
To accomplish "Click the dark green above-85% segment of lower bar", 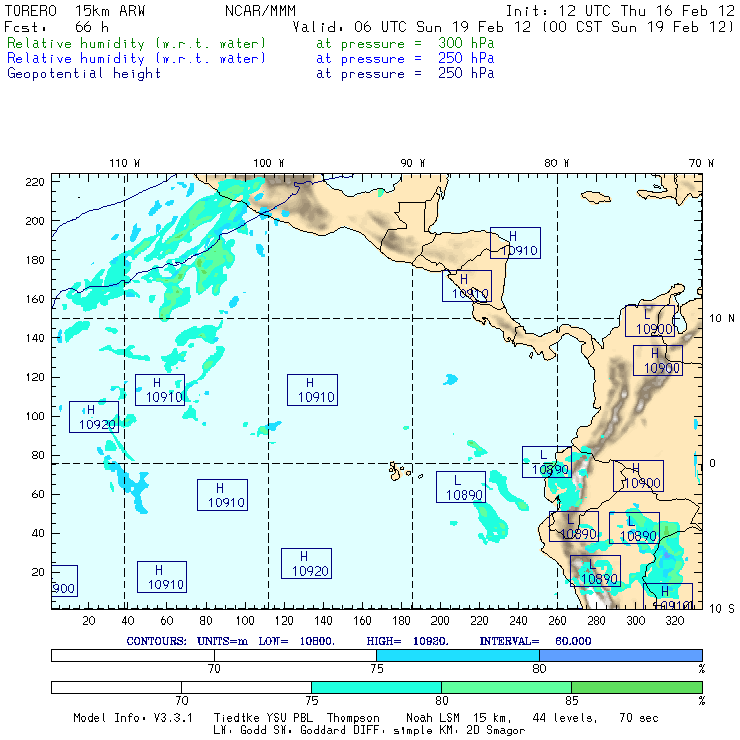I will pos(637,687).
